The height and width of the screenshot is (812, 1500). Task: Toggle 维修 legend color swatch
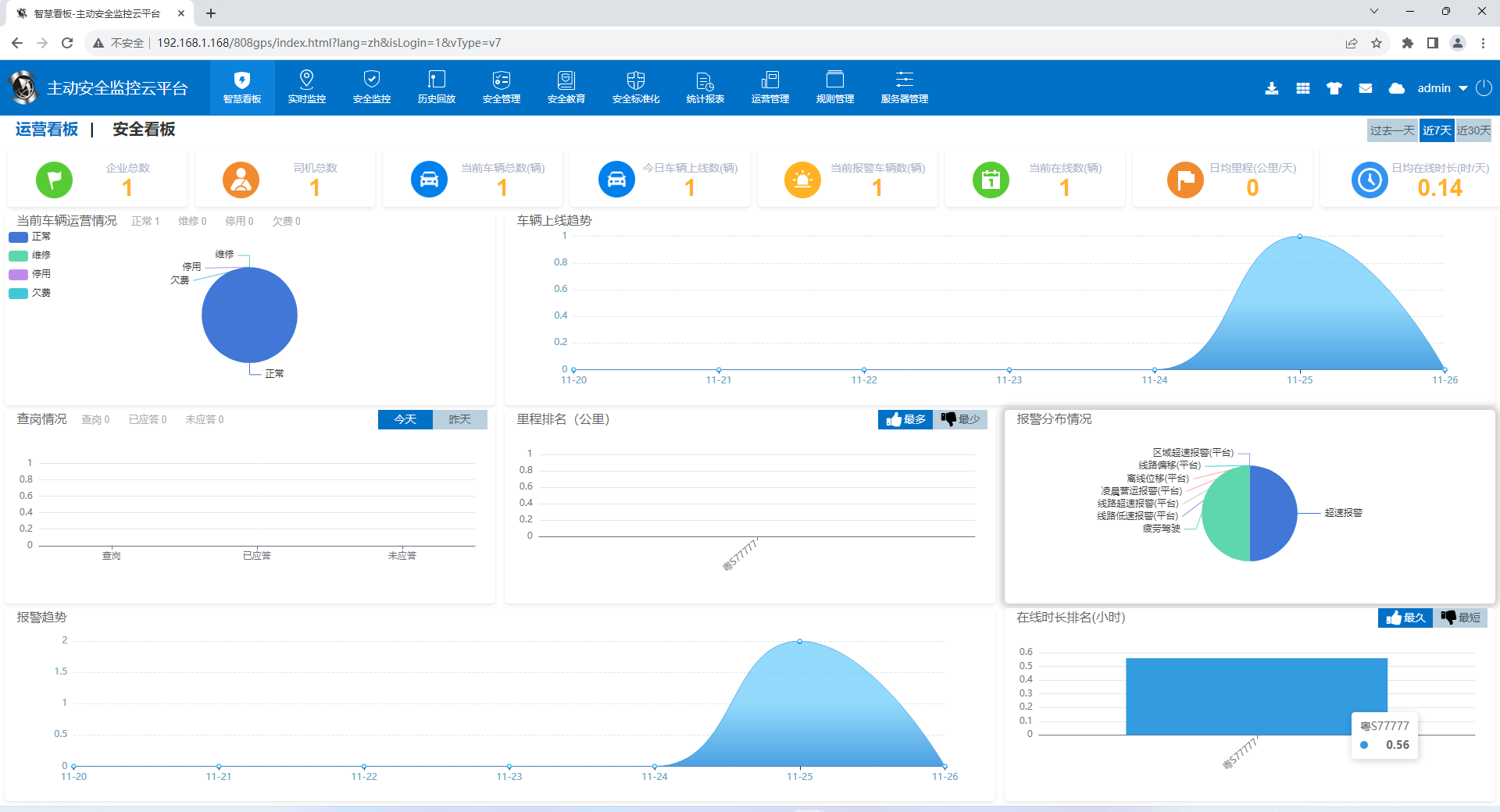[18, 255]
